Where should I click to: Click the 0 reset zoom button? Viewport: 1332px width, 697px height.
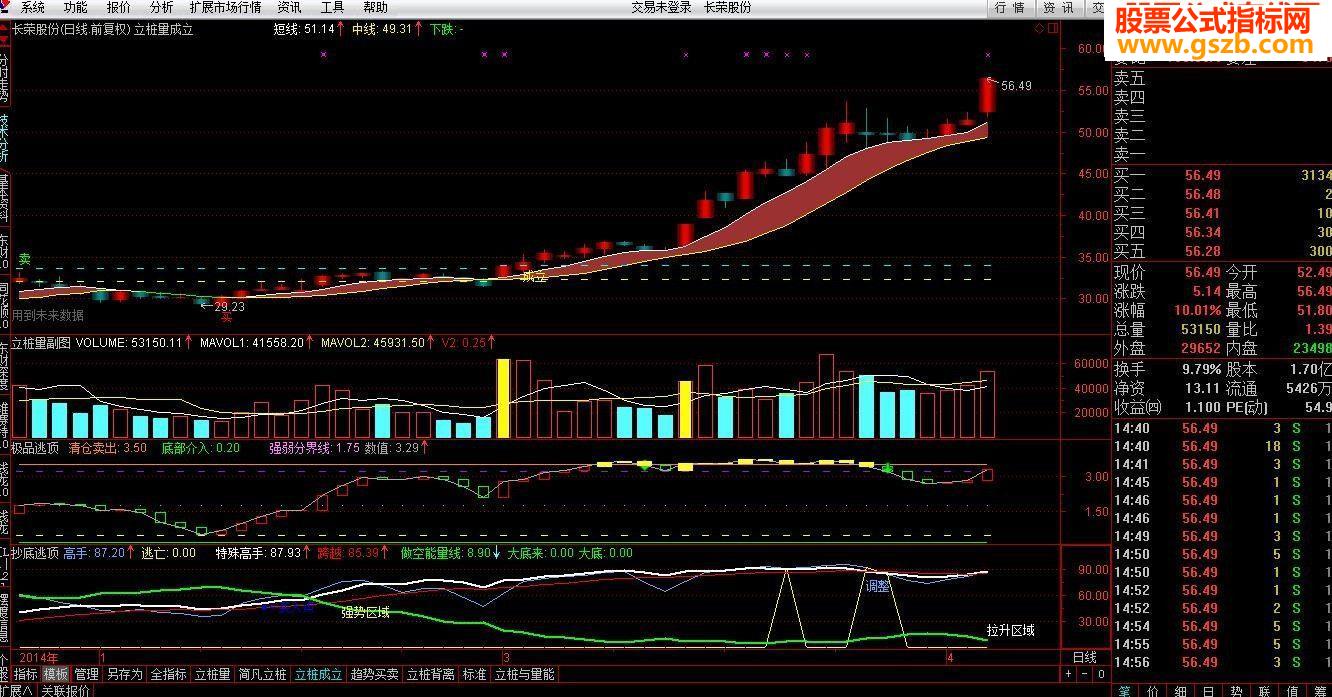point(1100,675)
